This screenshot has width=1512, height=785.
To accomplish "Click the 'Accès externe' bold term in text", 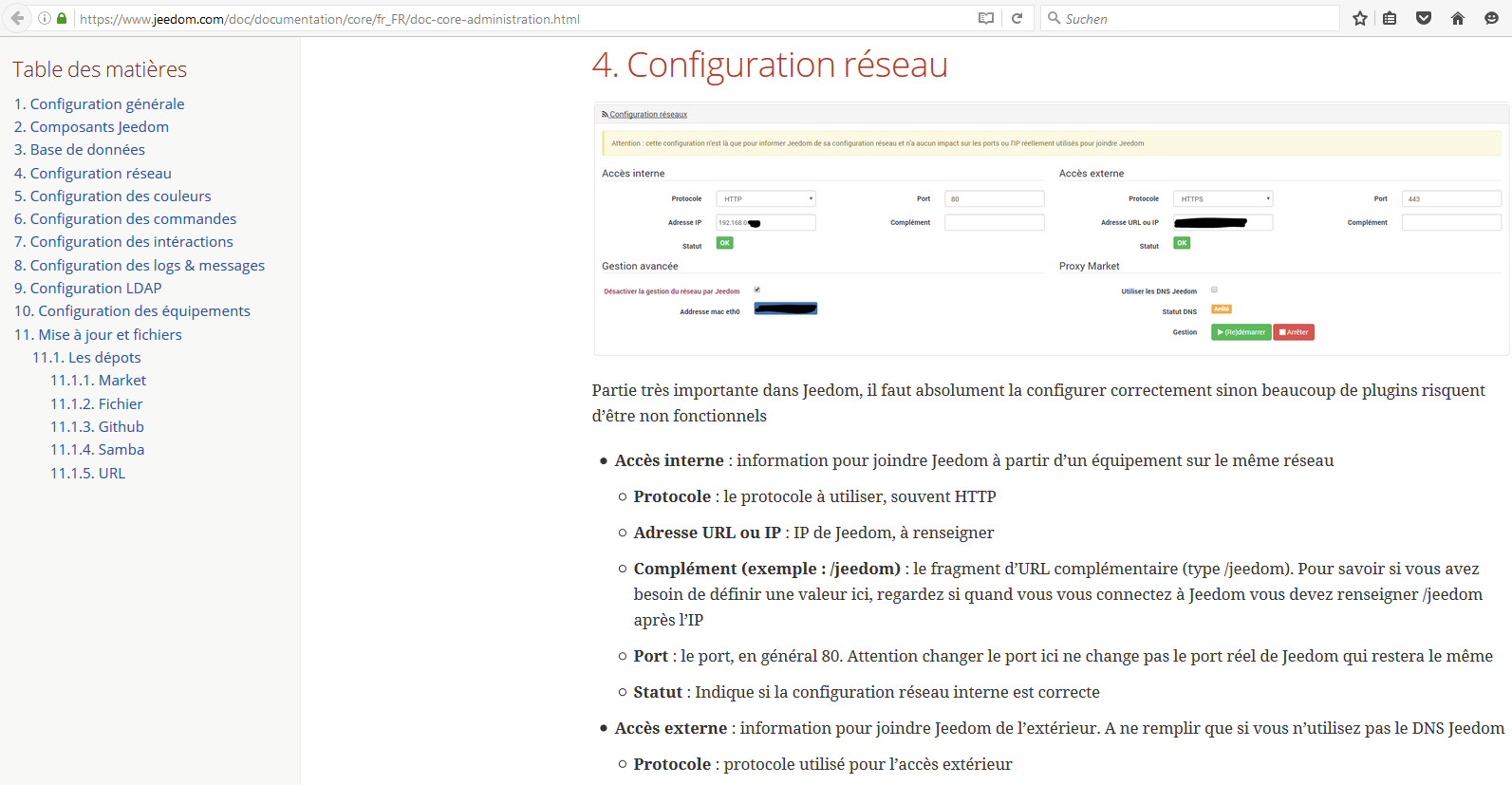I will (x=671, y=728).
